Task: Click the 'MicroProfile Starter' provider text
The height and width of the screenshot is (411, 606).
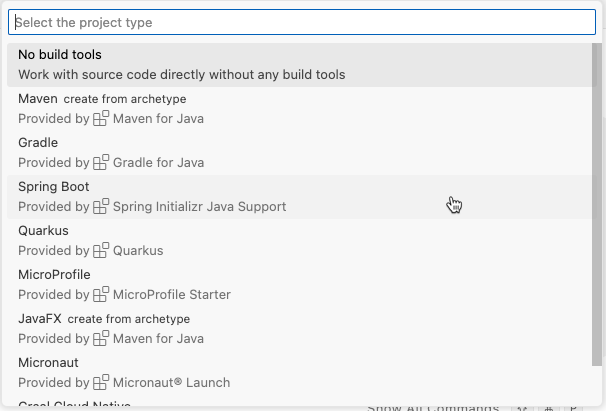Action: 172,295
